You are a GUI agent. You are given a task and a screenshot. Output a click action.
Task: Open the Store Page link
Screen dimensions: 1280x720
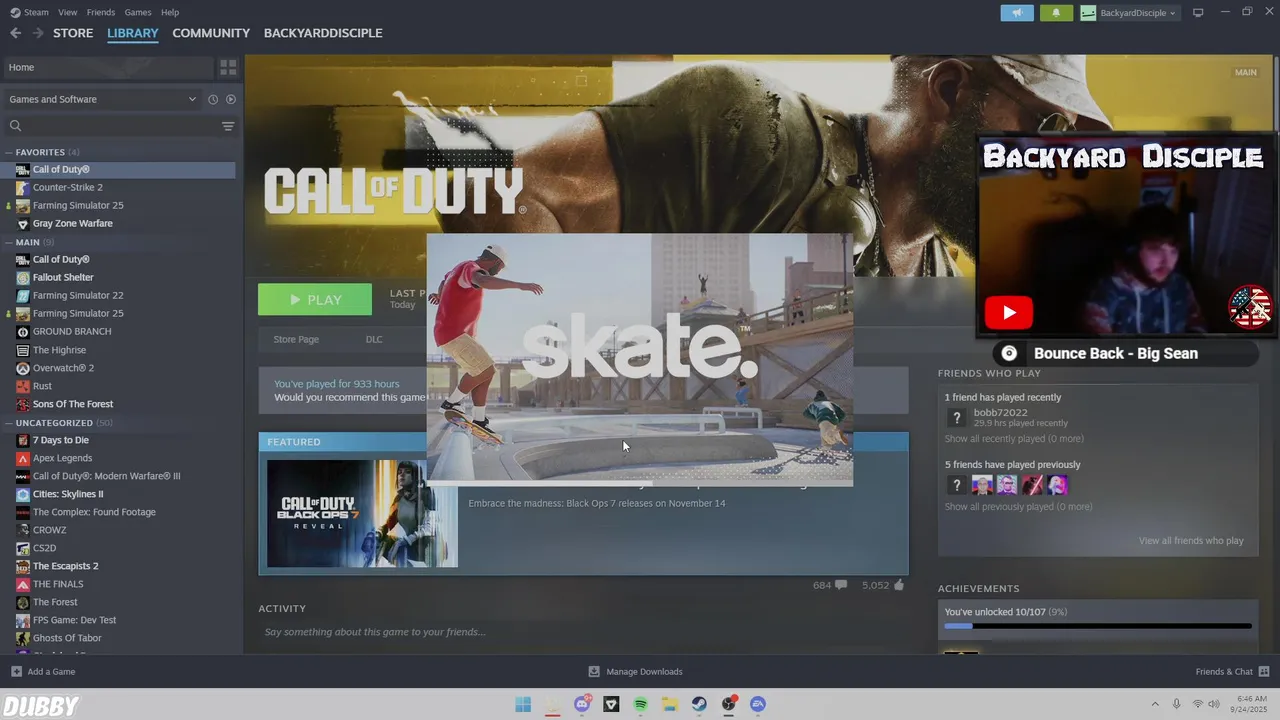pos(296,339)
